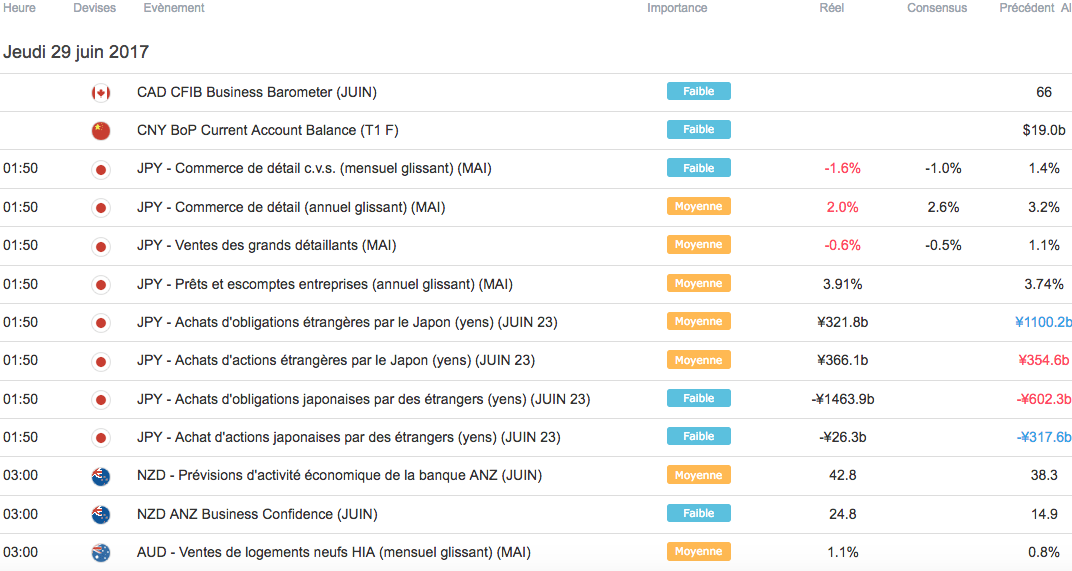Click the Canada flag icon beside CFIB Barometer
This screenshot has width=1072, height=571.
click(x=100, y=93)
